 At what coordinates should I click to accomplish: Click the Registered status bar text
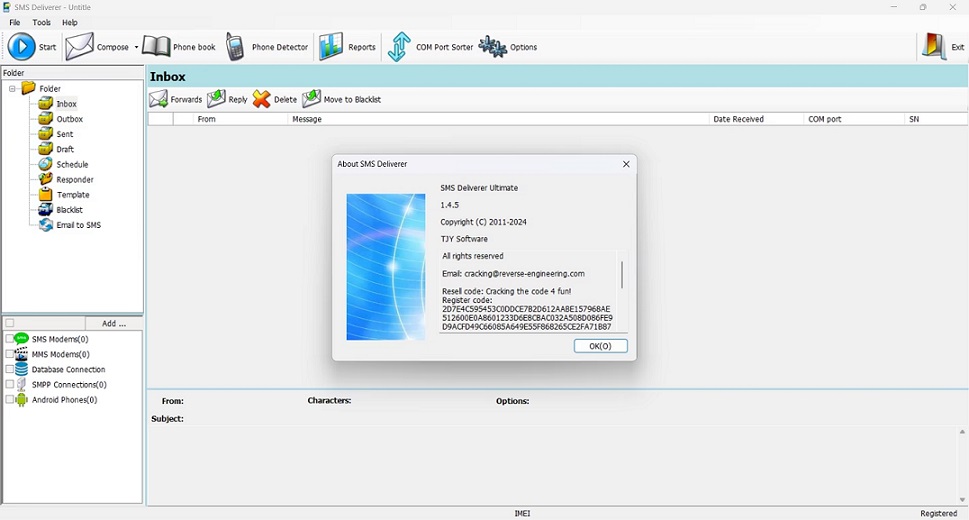click(938, 513)
